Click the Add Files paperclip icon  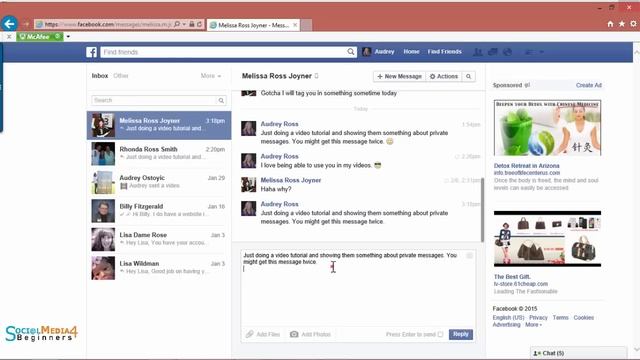click(x=249, y=334)
